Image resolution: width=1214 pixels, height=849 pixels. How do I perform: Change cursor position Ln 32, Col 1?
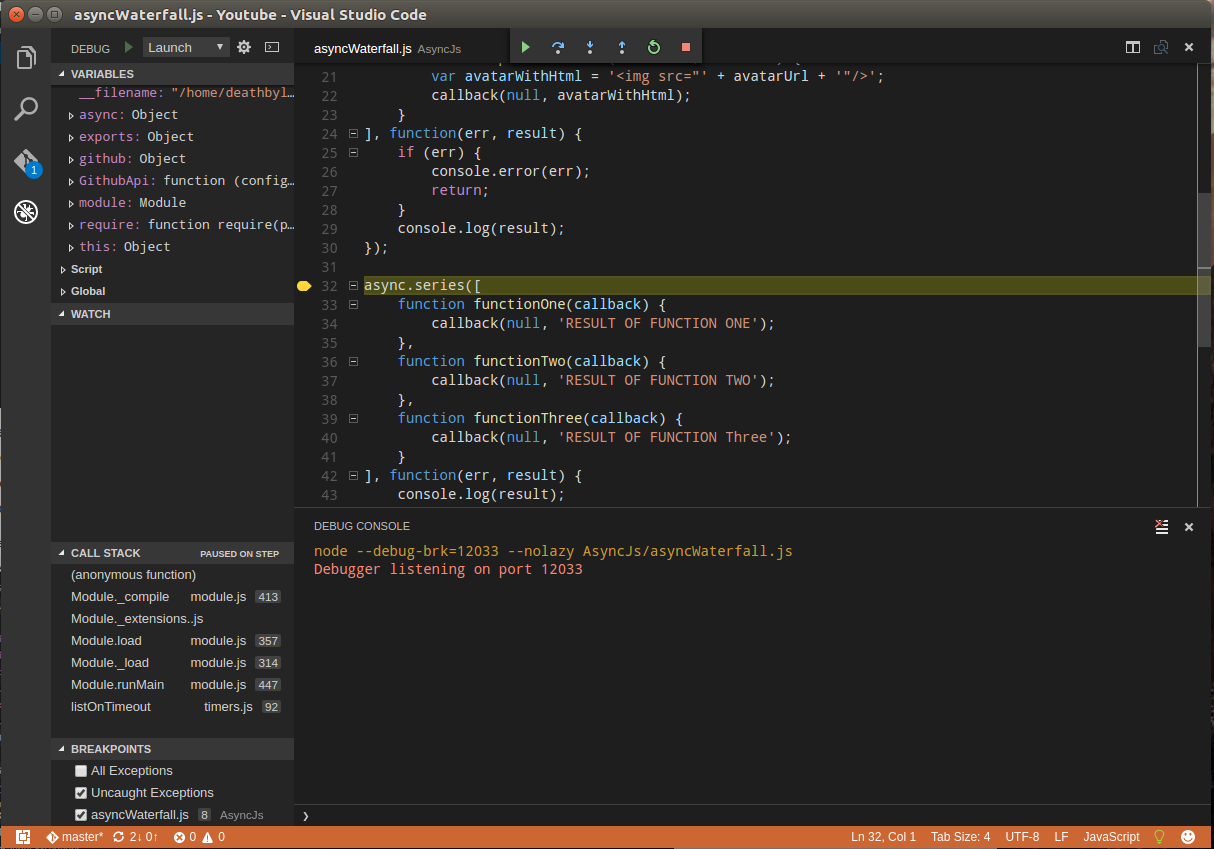click(x=883, y=837)
